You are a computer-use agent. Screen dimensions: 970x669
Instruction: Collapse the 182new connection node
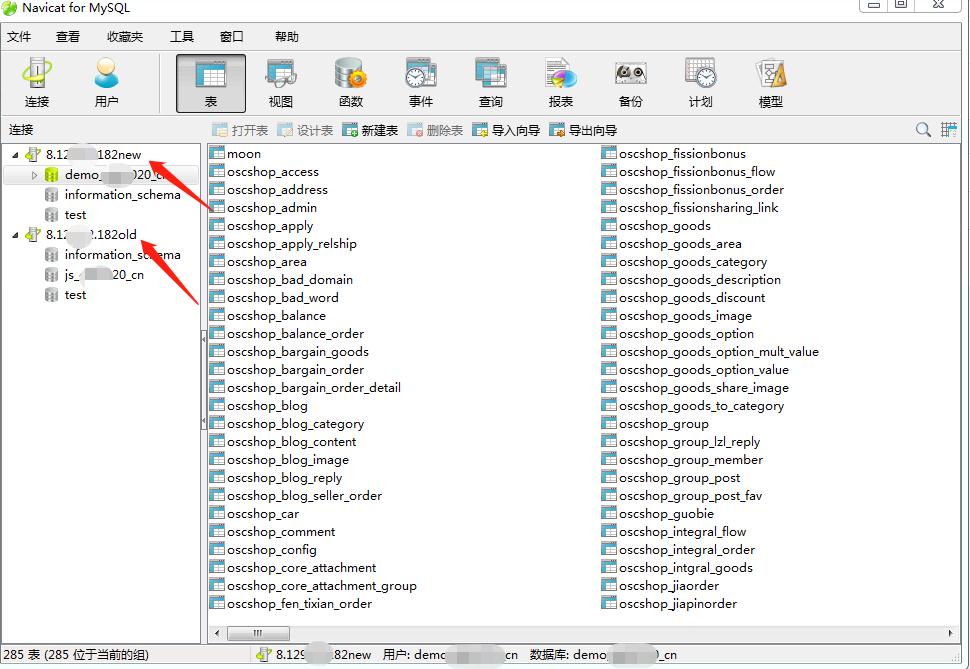pos(15,155)
